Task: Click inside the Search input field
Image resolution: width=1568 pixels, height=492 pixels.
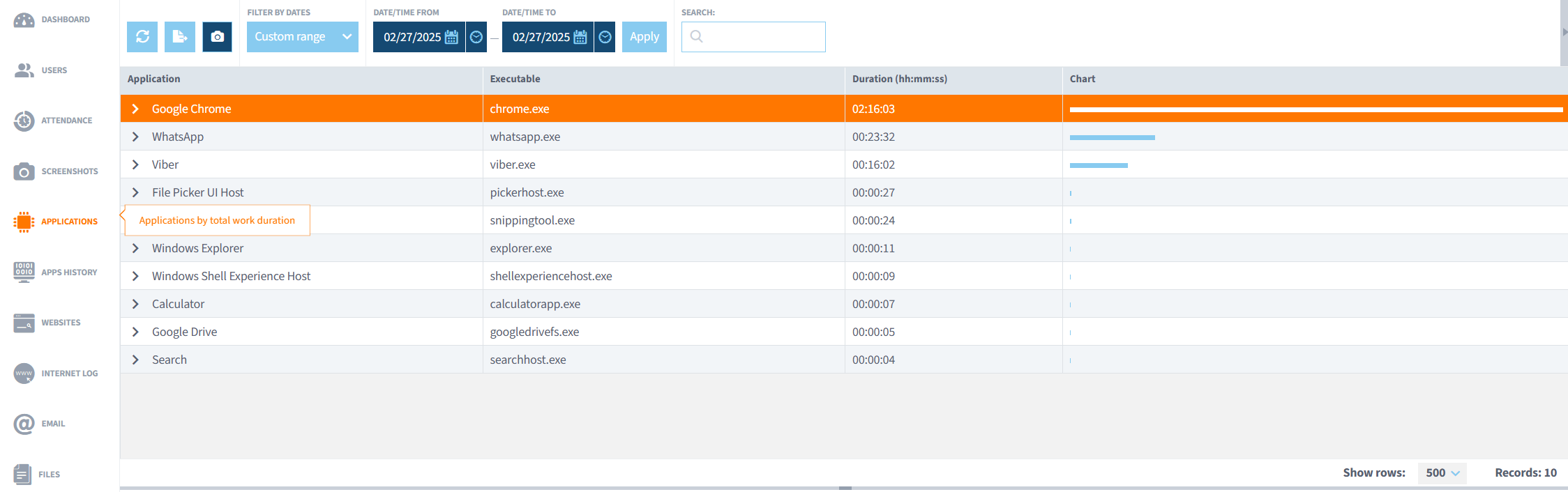Action: 760,37
